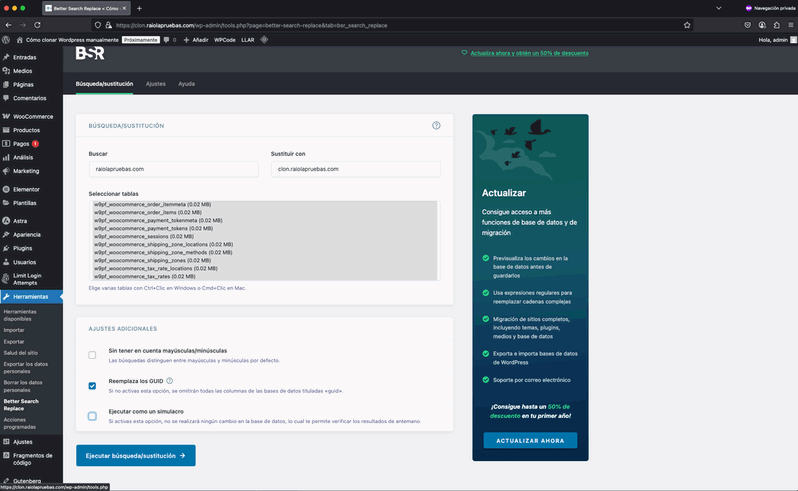Open Importar under Herramientas
This screenshot has height=491, width=798.
coord(14,330)
